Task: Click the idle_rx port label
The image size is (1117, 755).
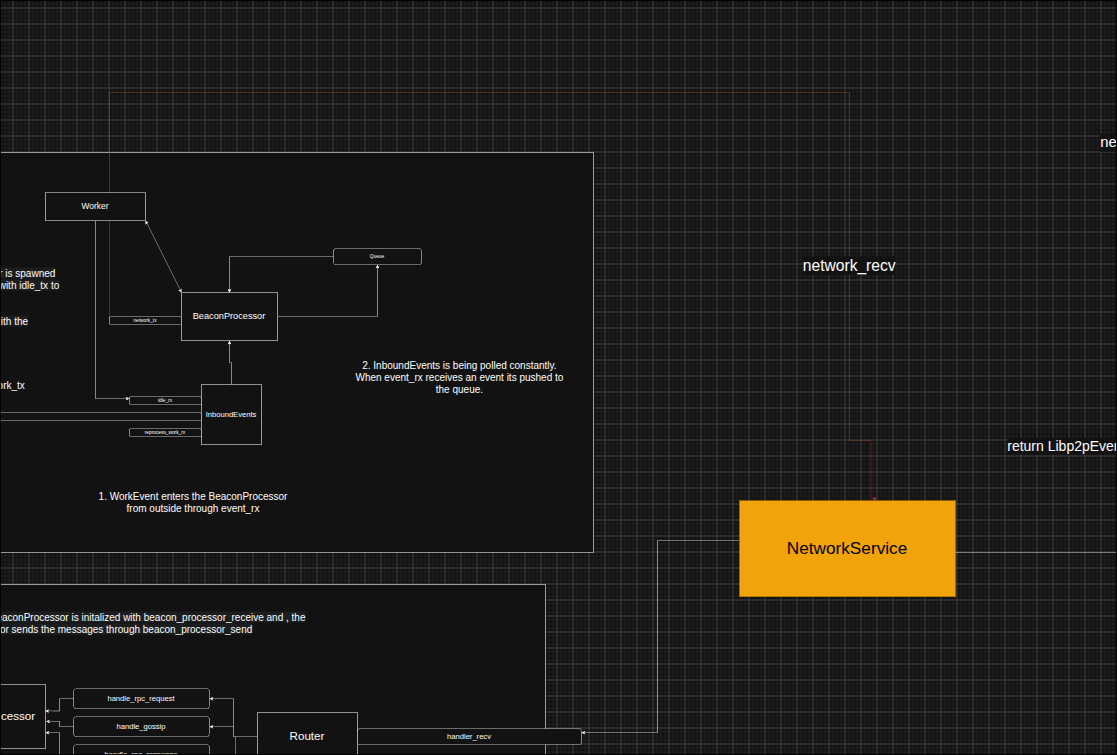Action: click(x=165, y=400)
